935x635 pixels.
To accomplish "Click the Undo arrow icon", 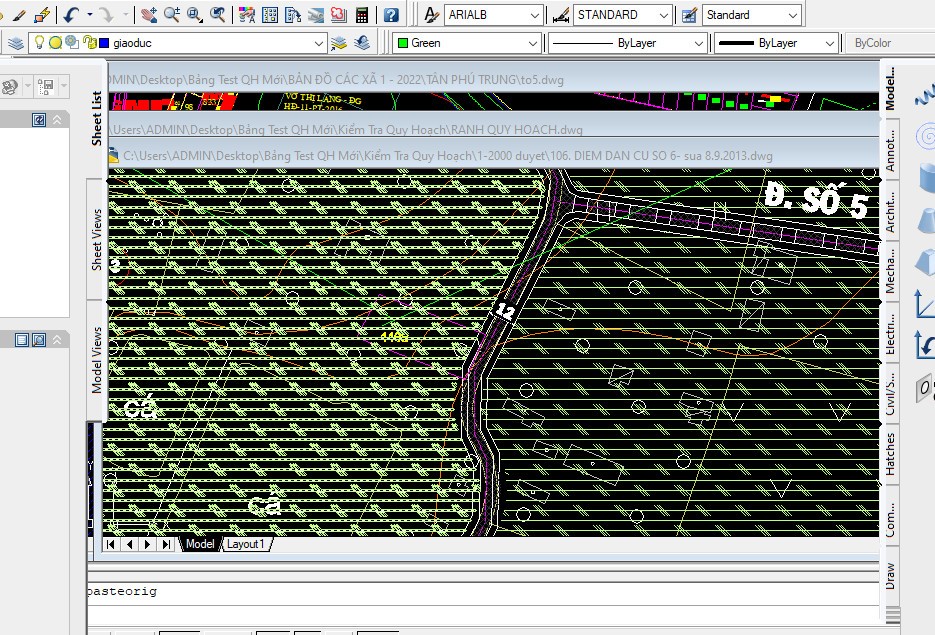I will click(71, 15).
